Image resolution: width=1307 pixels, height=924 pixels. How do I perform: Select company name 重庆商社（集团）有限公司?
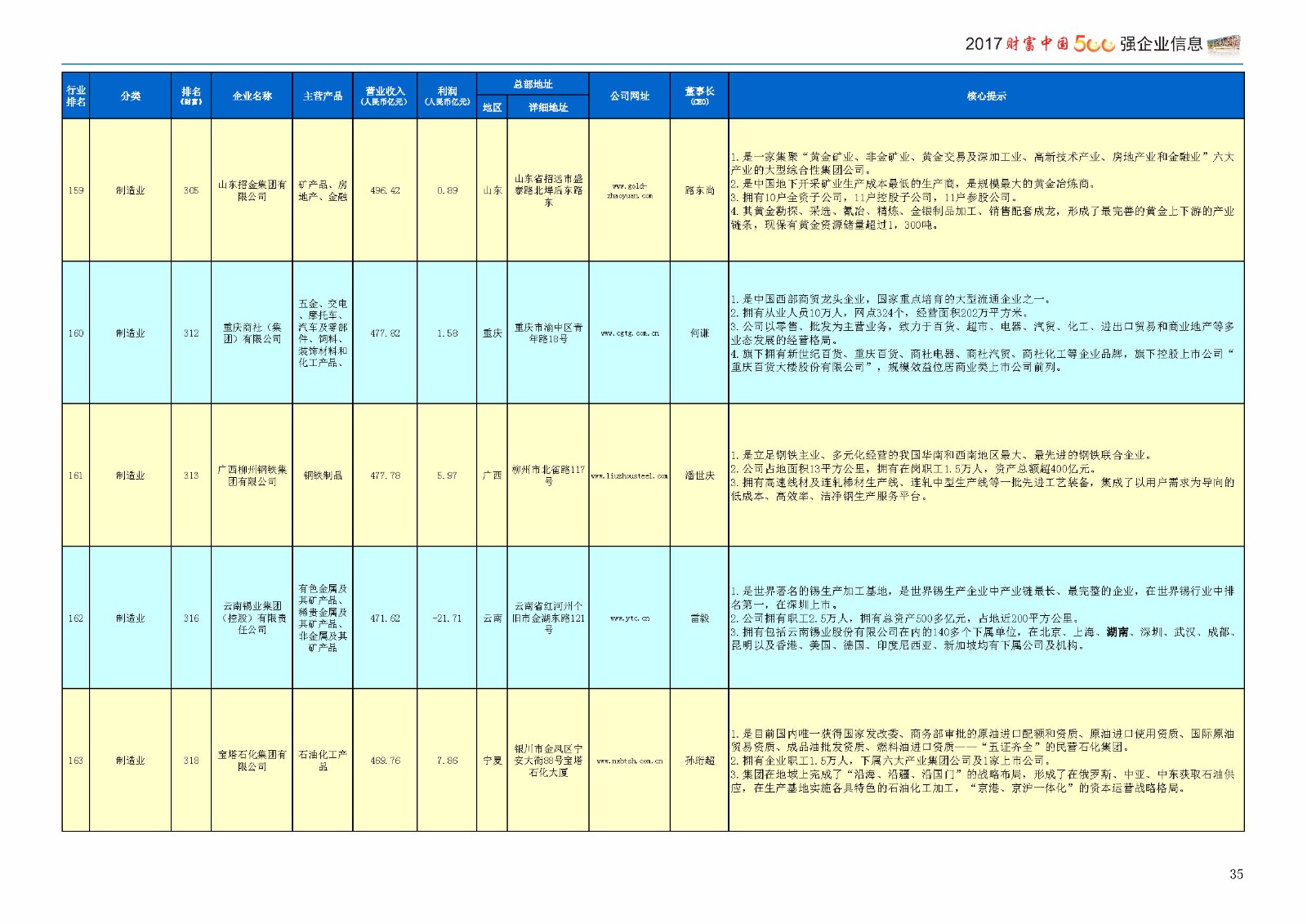252,333
